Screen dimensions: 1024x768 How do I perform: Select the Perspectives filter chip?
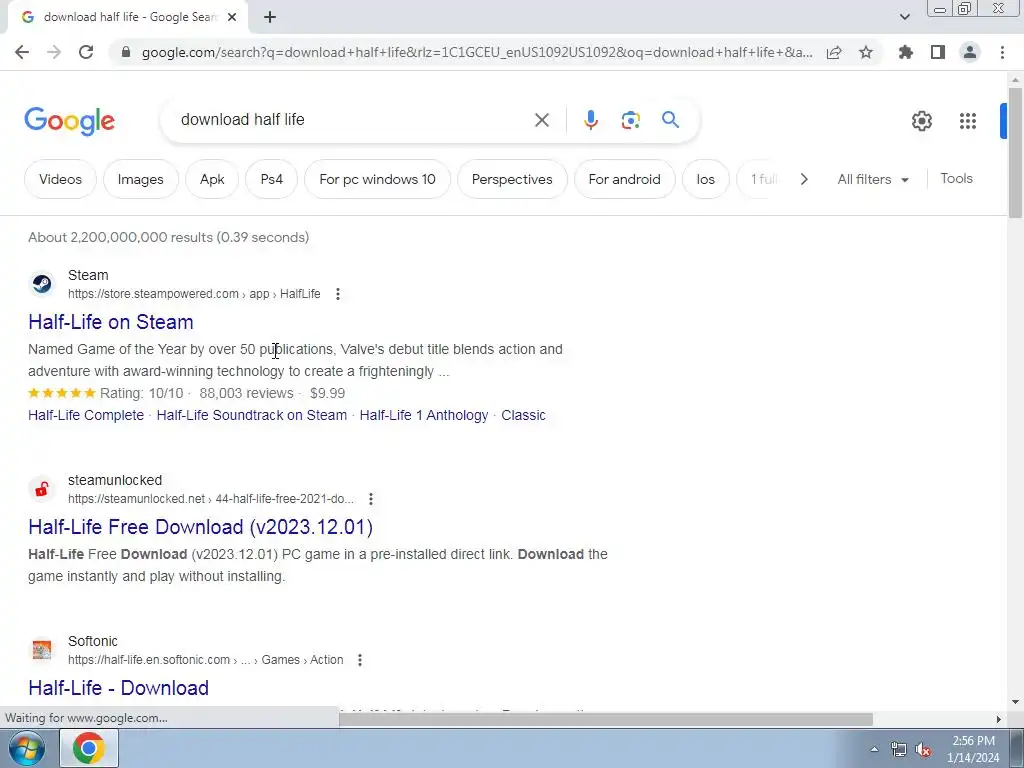[512, 179]
